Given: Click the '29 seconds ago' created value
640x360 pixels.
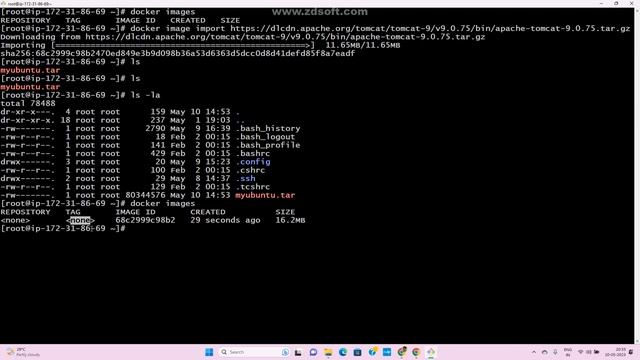Looking at the screenshot, I should pyautogui.click(x=225, y=220).
